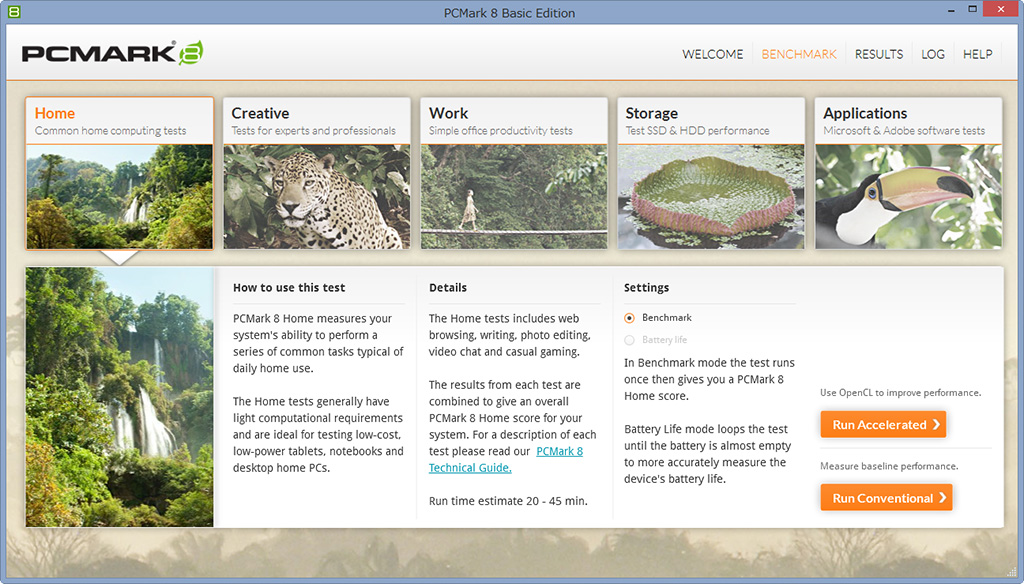Click the Applications toucan thumbnail
The width and height of the screenshot is (1024, 584).
point(908,197)
